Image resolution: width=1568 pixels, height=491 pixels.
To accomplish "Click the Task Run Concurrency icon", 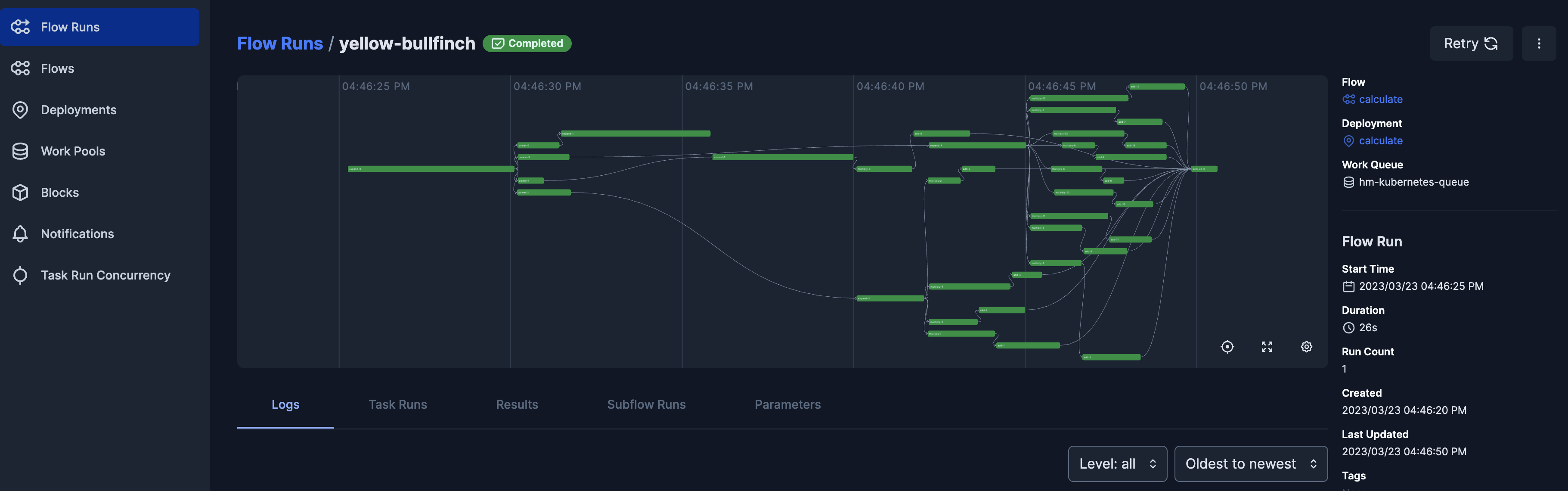I will [x=20, y=275].
